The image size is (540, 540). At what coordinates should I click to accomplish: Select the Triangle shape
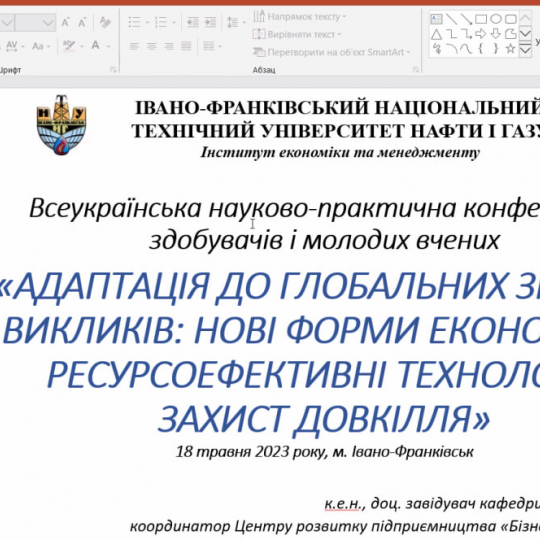pos(437,34)
